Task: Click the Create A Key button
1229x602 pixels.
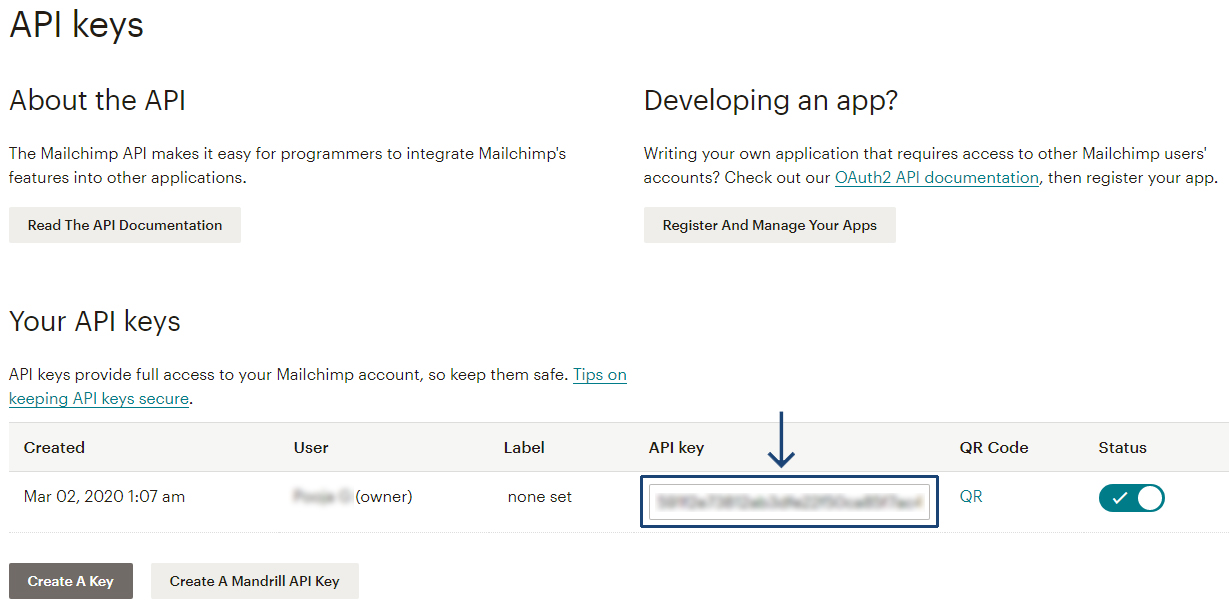Action: point(71,581)
